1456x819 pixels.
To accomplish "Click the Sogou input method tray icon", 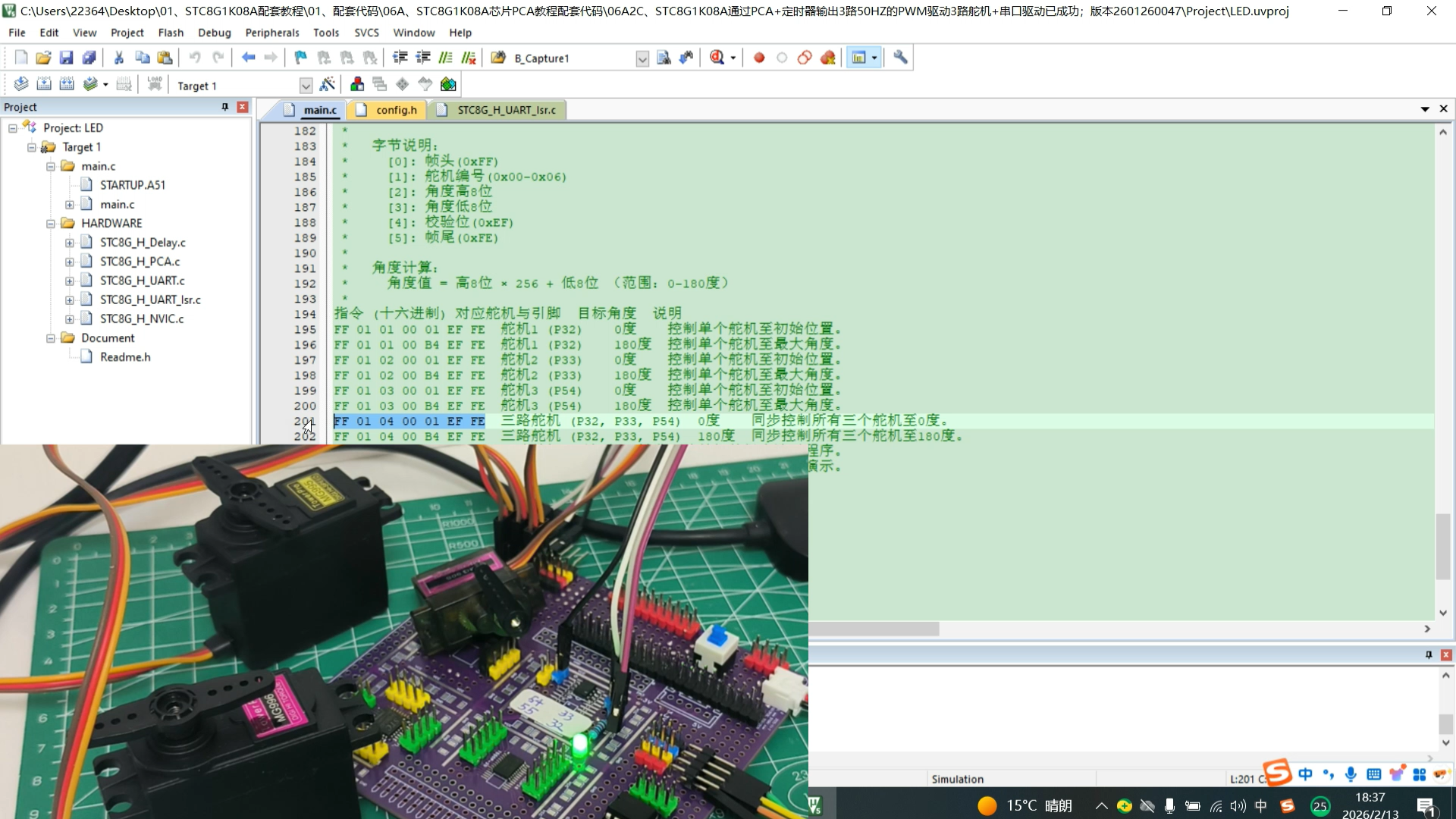I will [x=1287, y=806].
